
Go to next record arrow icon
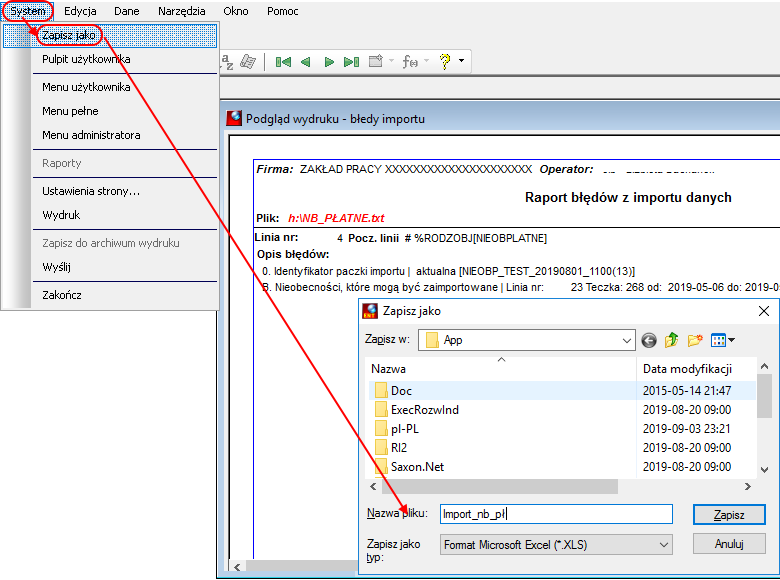329,62
